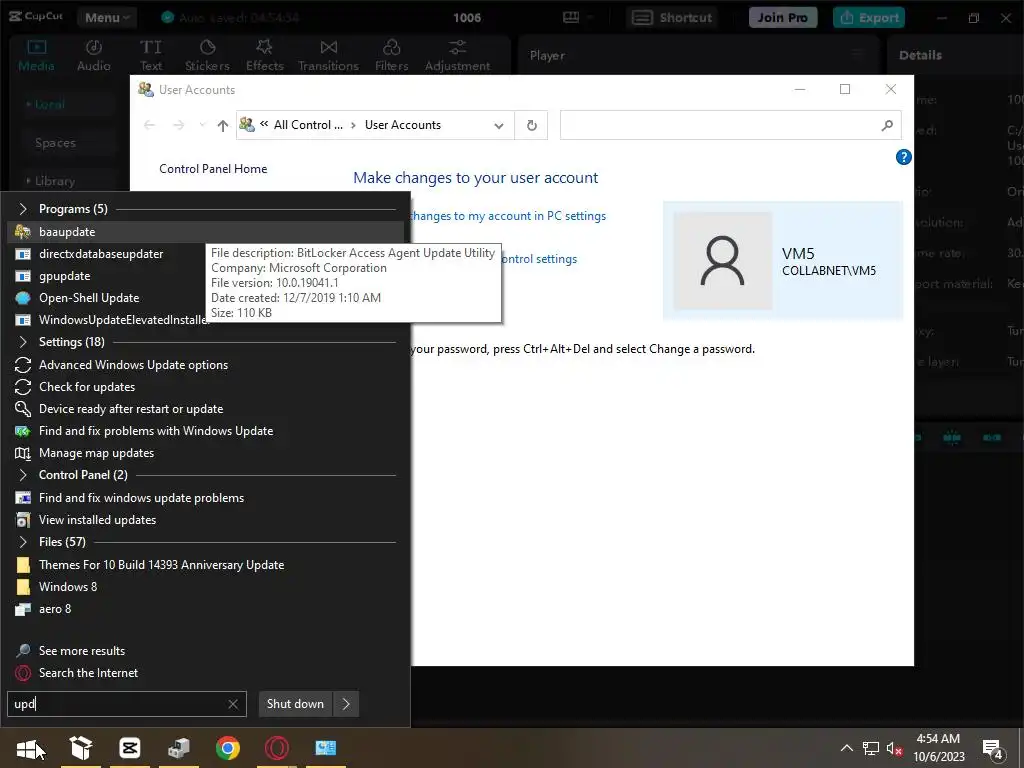Collapse the Settings (18) group
This screenshot has height=768, width=1024.
click(x=23, y=342)
